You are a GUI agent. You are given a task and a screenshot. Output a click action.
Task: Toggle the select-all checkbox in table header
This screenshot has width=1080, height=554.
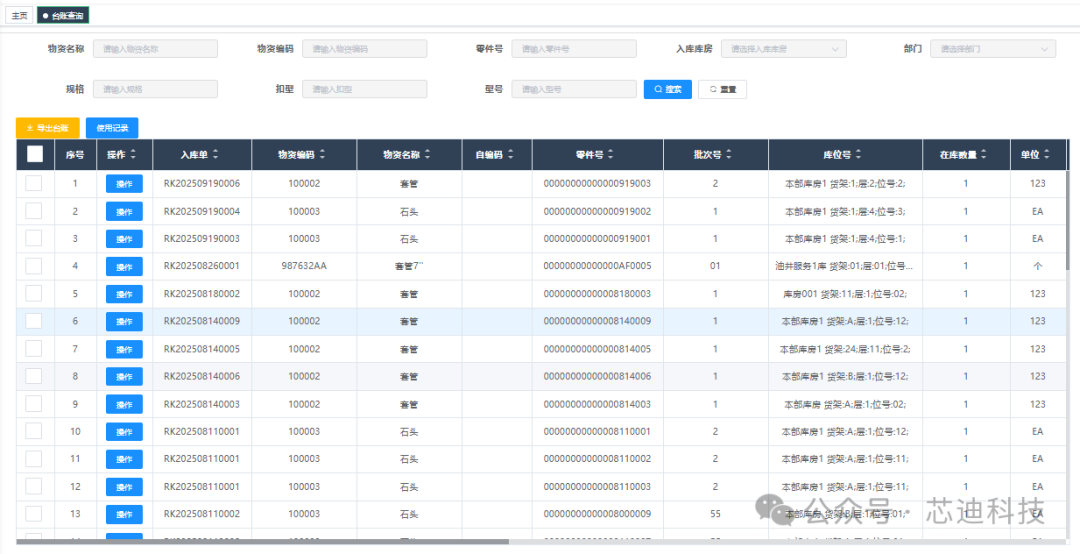(x=35, y=154)
